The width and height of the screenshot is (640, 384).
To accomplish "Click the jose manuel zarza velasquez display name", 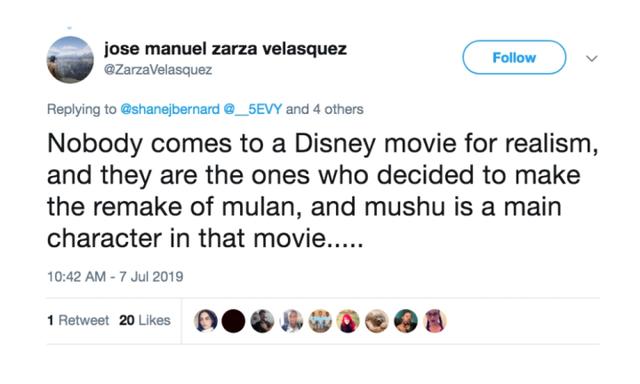I will pyautogui.click(x=225, y=49).
